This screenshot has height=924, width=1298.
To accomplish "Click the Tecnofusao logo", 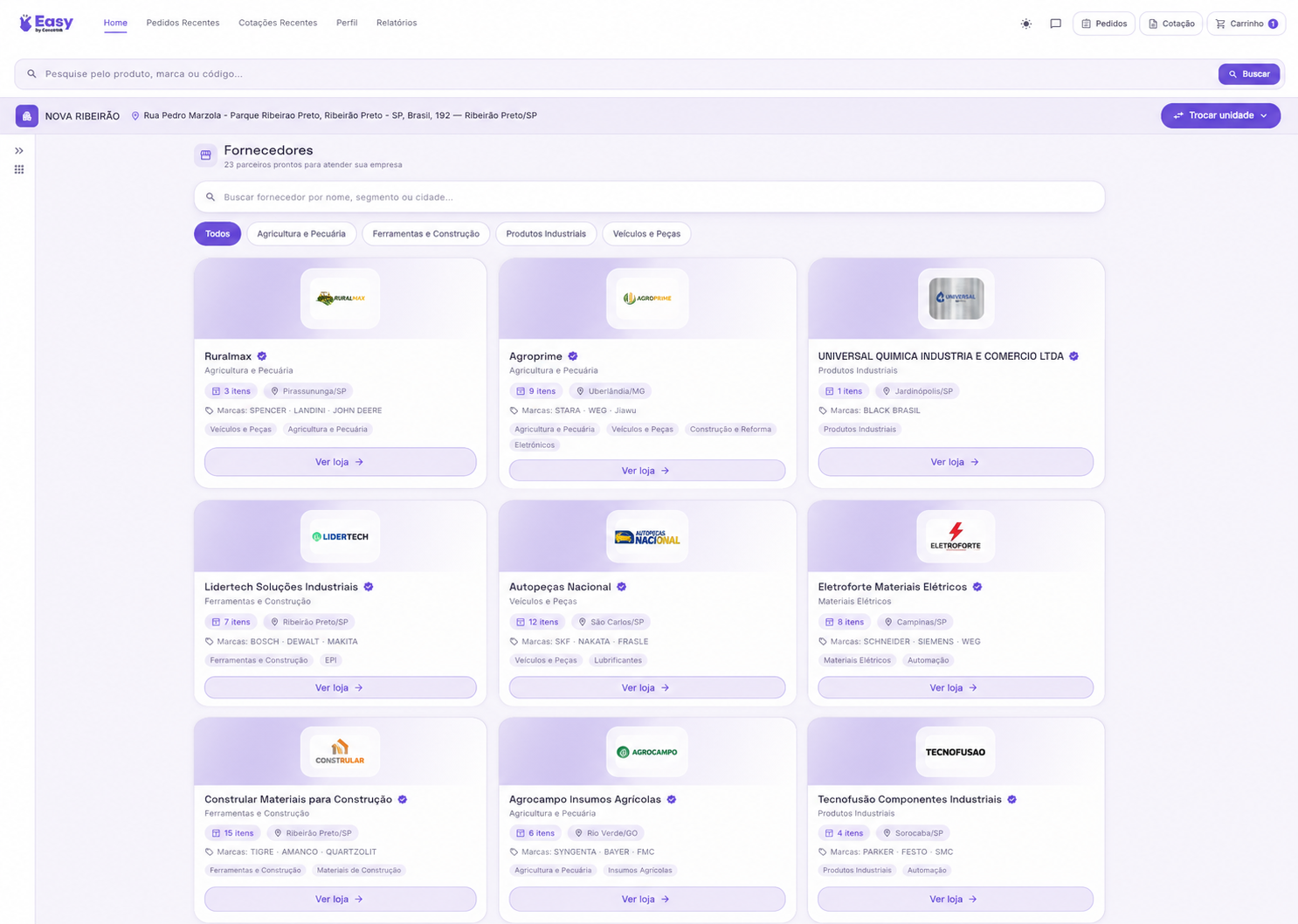I will tap(956, 751).
